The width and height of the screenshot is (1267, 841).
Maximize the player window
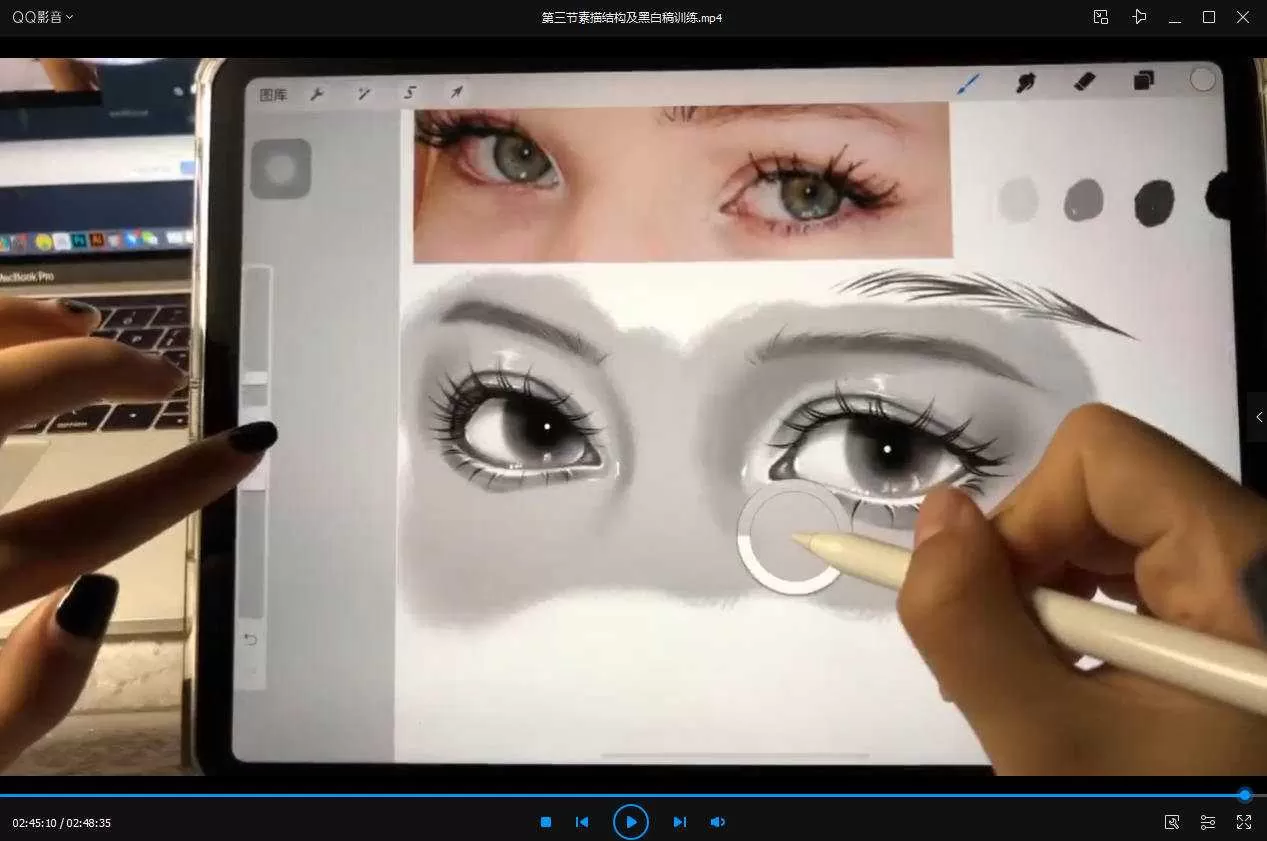[1209, 17]
